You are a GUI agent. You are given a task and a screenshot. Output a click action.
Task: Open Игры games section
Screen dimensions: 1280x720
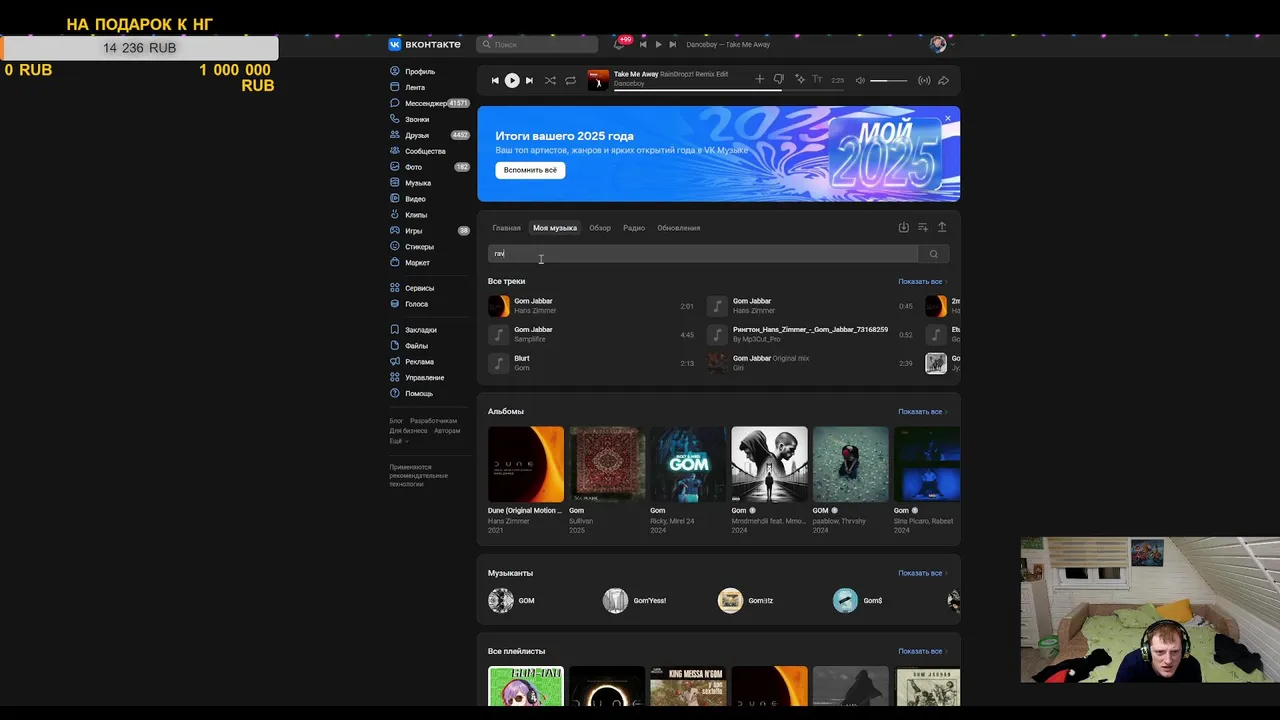point(413,231)
